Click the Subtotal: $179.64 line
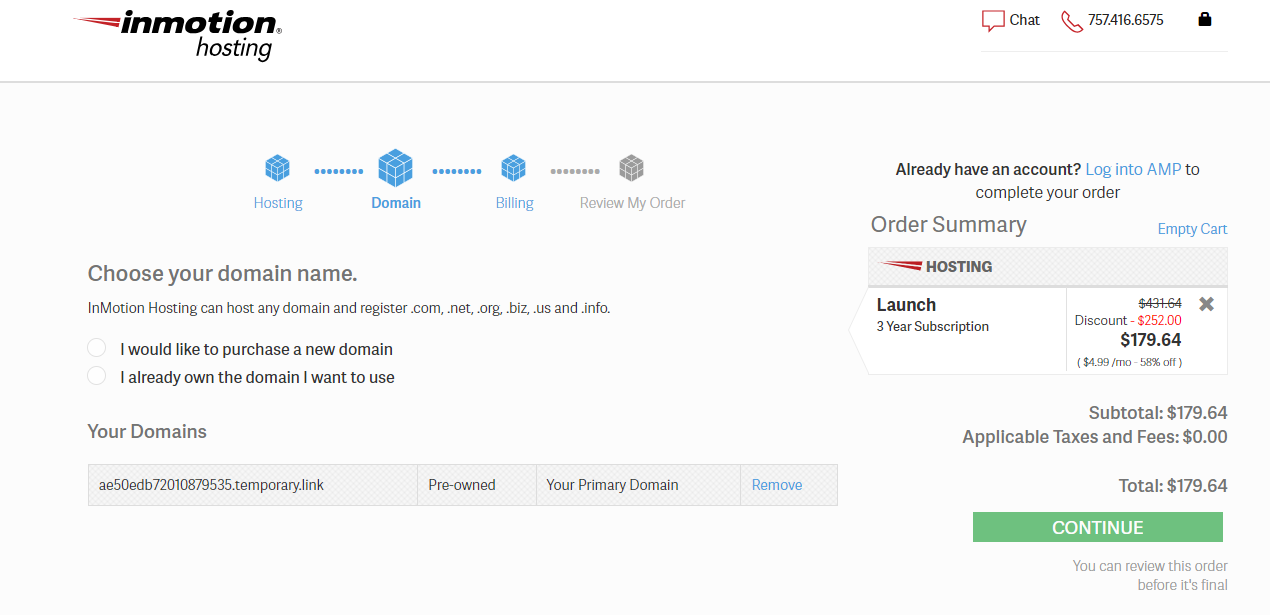 (x=1158, y=413)
